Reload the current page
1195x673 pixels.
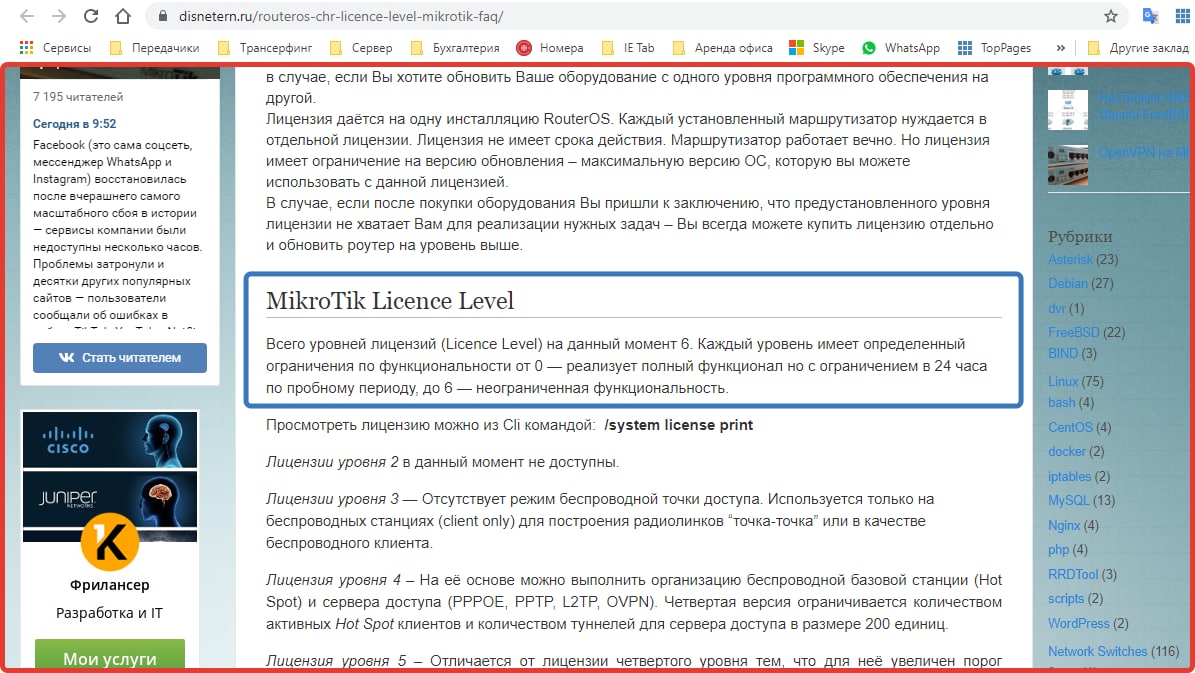pyautogui.click(x=91, y=16)
